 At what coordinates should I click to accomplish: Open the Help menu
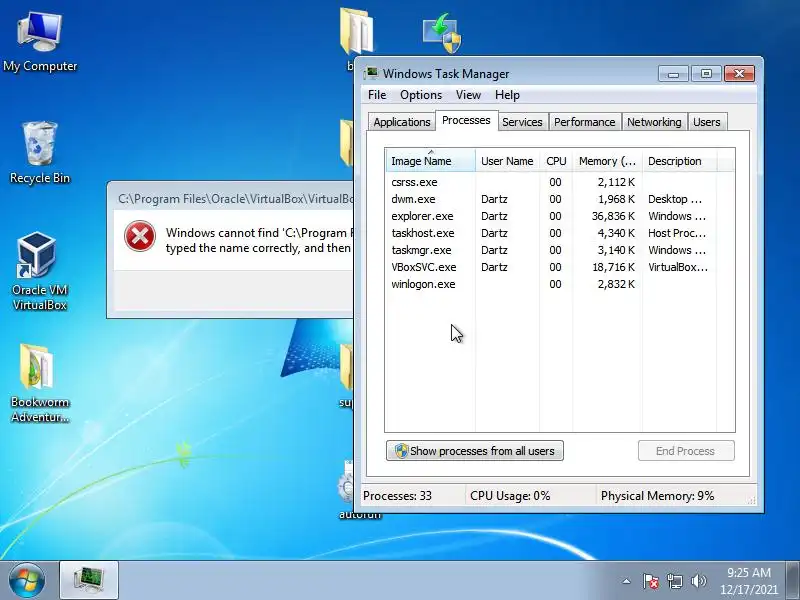coord(507,95)
